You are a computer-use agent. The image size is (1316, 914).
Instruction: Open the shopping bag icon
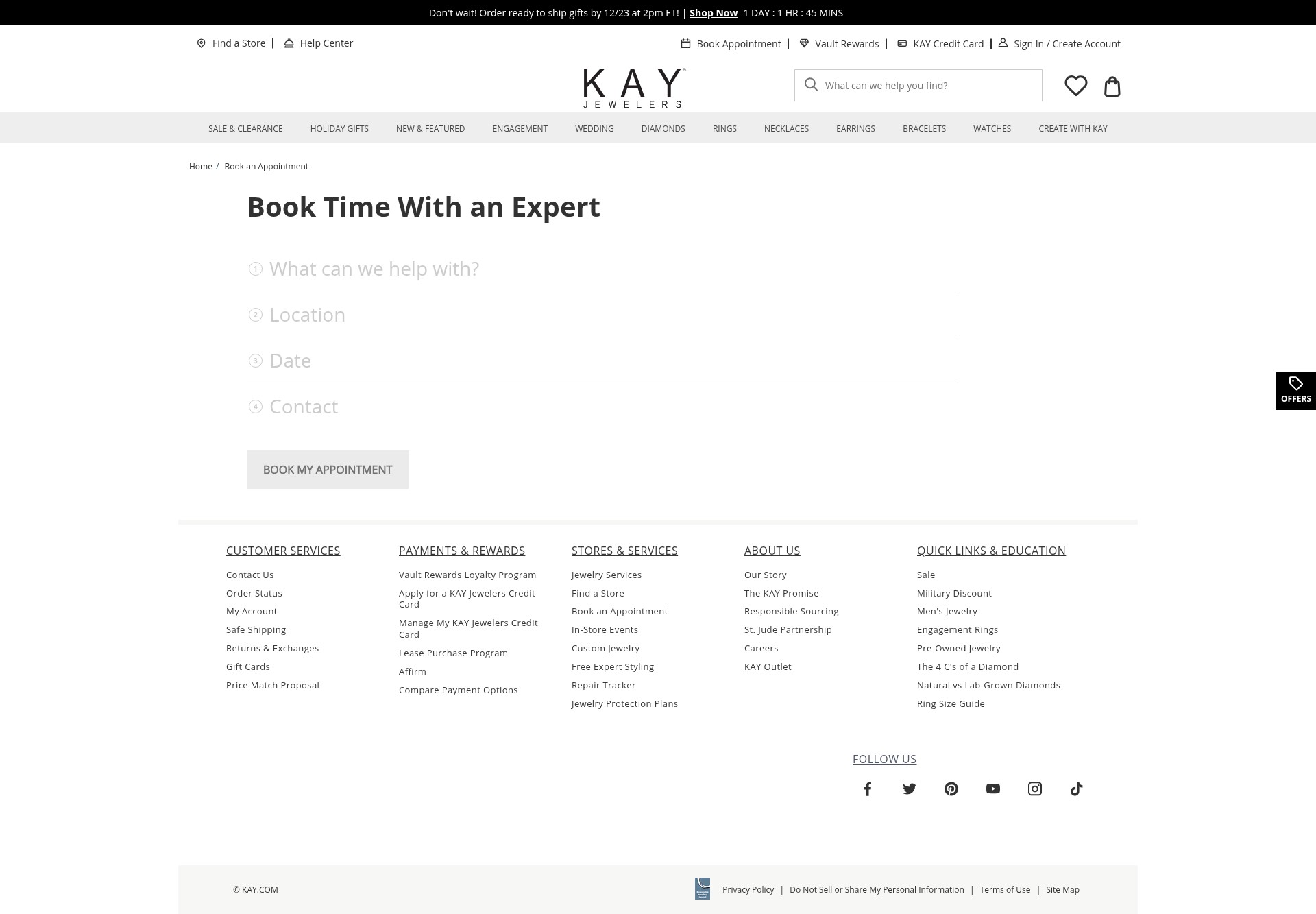click(1112, 86)
